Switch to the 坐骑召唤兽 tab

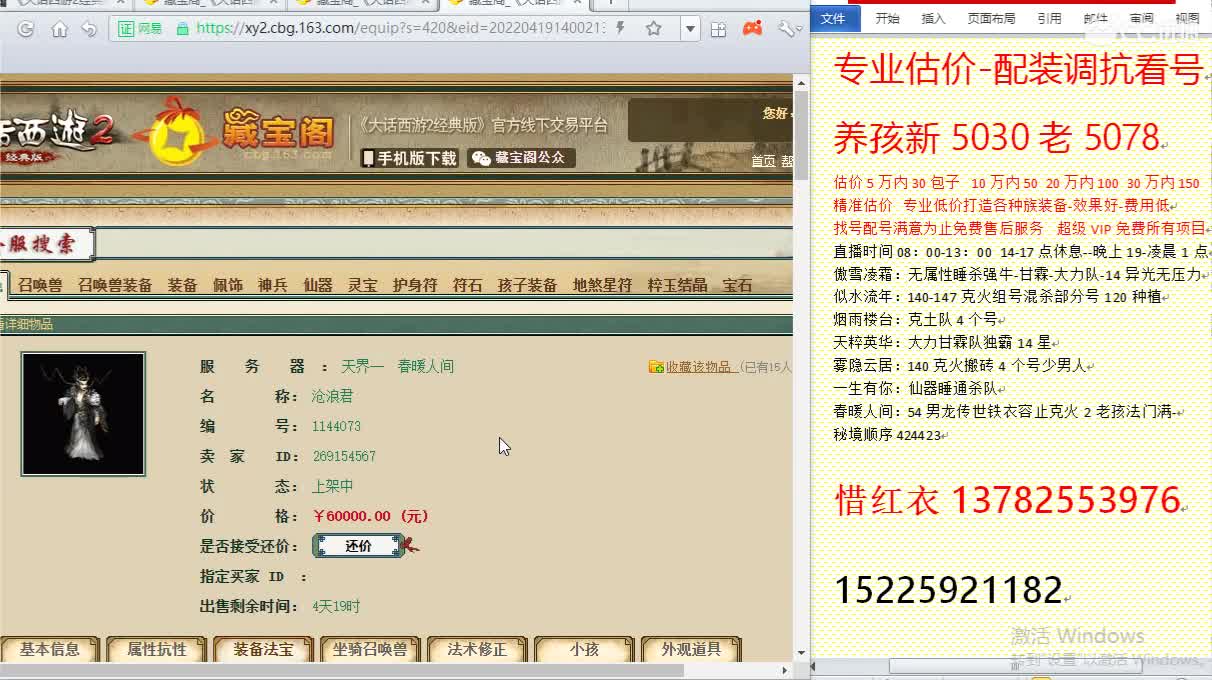(x=370, y=649)
